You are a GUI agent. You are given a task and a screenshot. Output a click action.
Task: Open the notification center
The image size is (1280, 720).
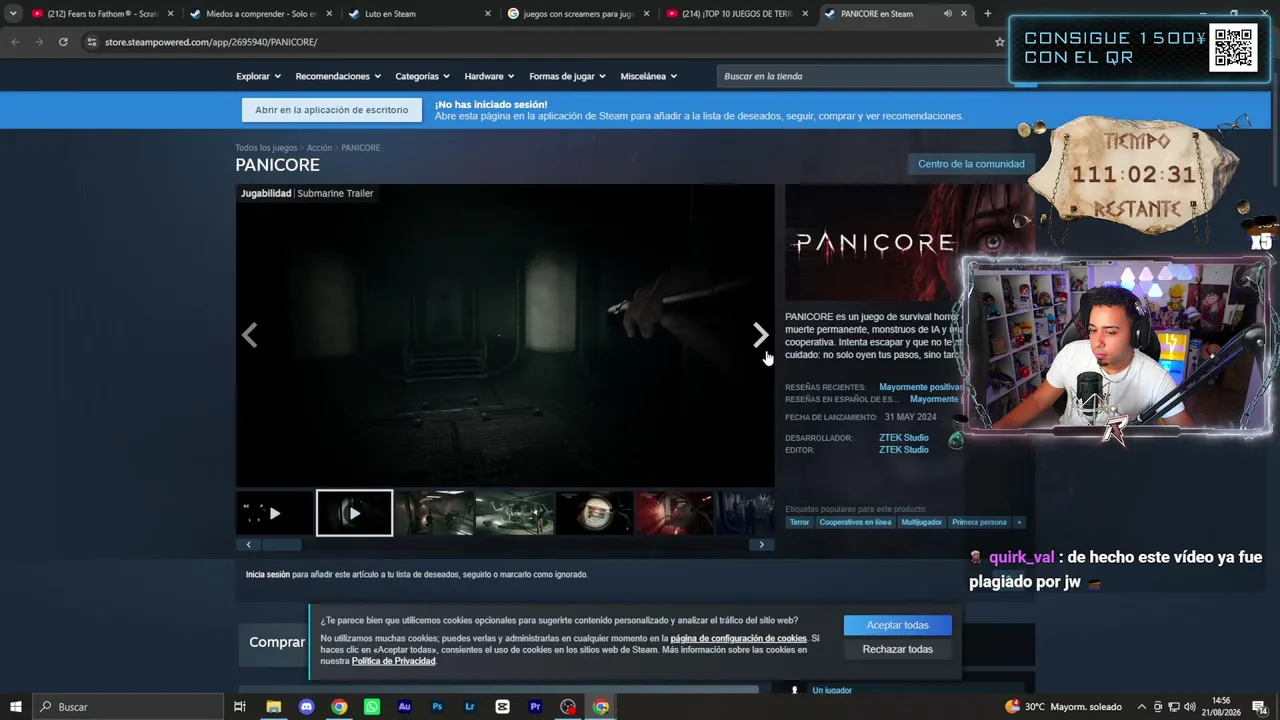click(1262, 707)
